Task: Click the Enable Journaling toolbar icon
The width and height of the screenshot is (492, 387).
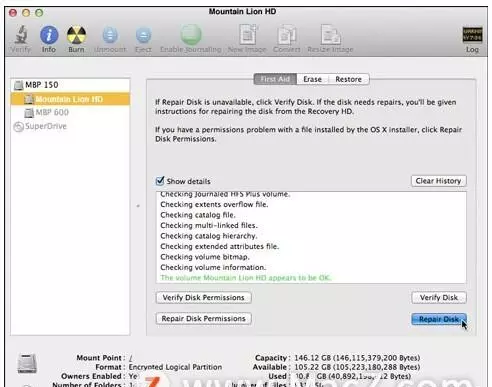Action: tap(191, 34)
